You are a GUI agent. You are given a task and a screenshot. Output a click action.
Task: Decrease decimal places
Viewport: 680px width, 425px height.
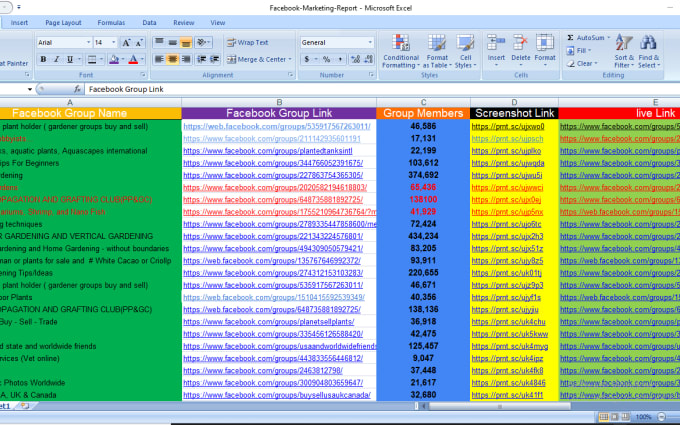pos(369,59)
